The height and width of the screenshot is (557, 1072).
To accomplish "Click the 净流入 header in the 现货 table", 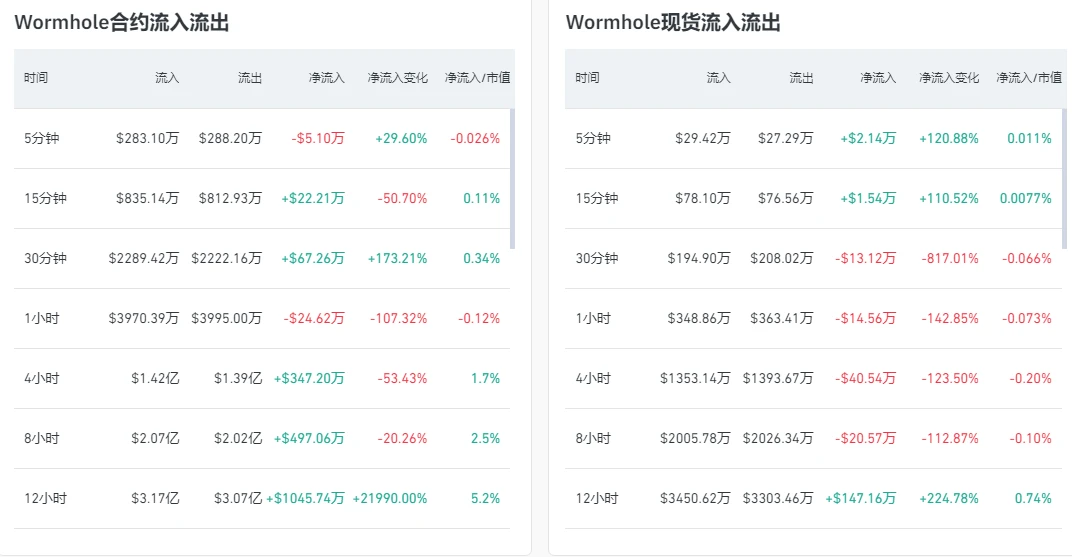I will (878, 78).
